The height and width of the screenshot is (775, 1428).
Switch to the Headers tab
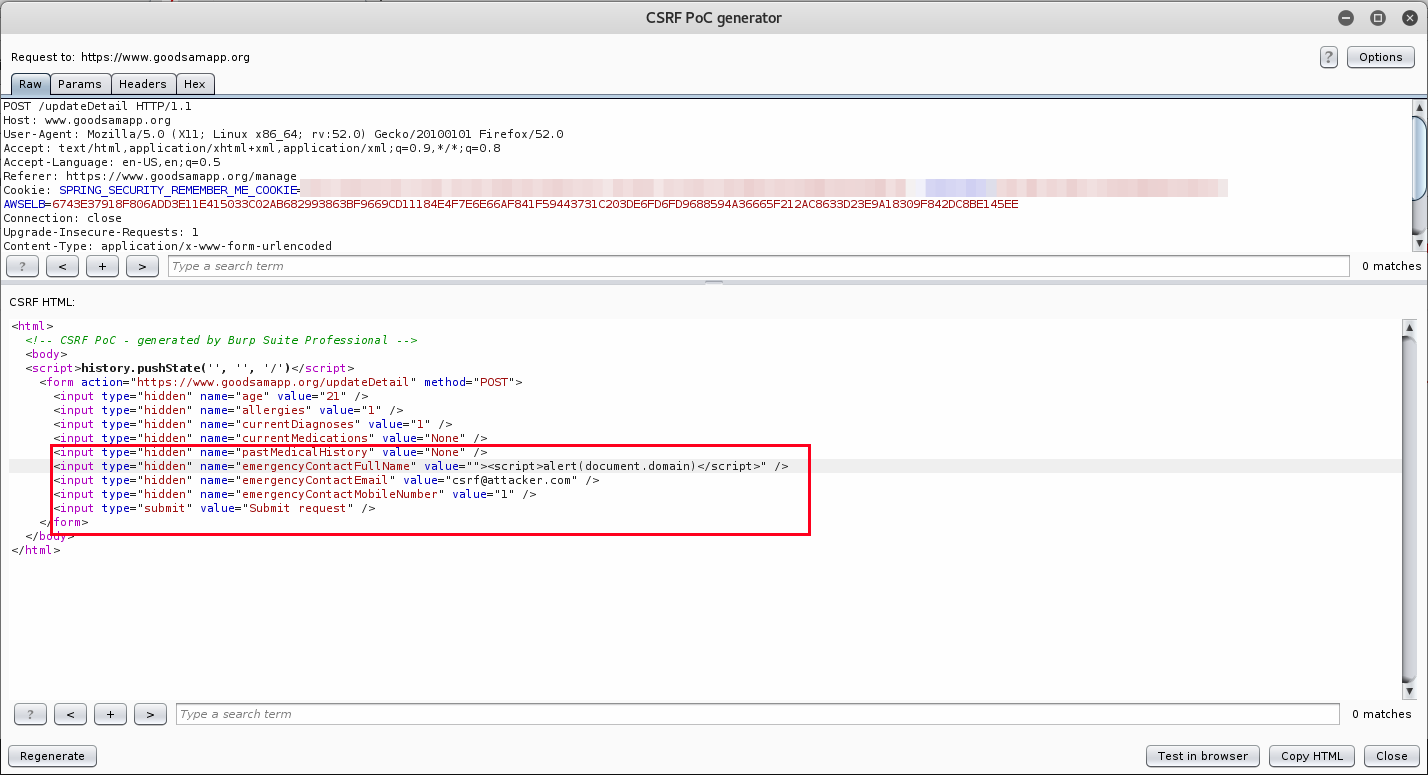point(143,84)
